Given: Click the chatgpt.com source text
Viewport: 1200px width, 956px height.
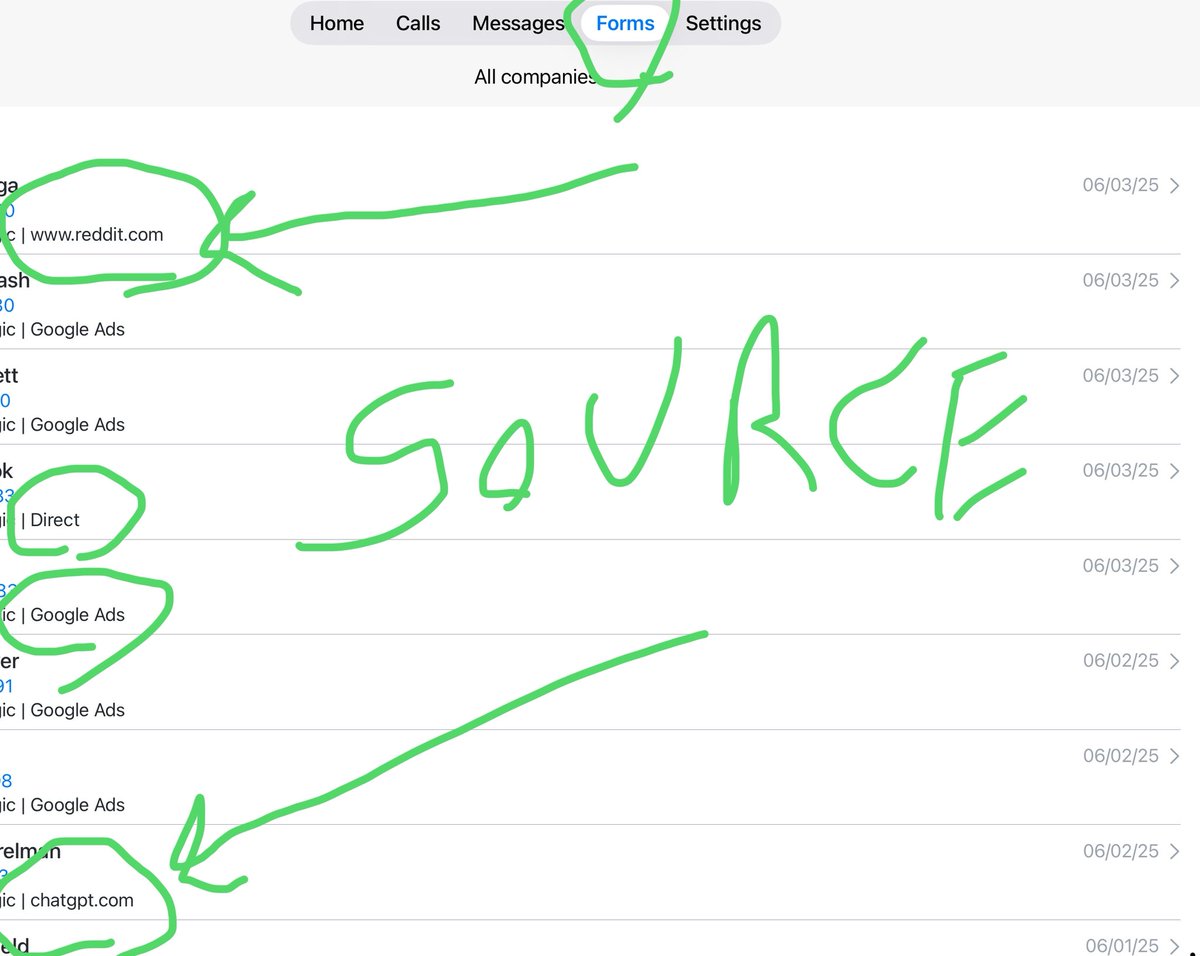Looking at the screenshot, I should [x=82, y=900].
